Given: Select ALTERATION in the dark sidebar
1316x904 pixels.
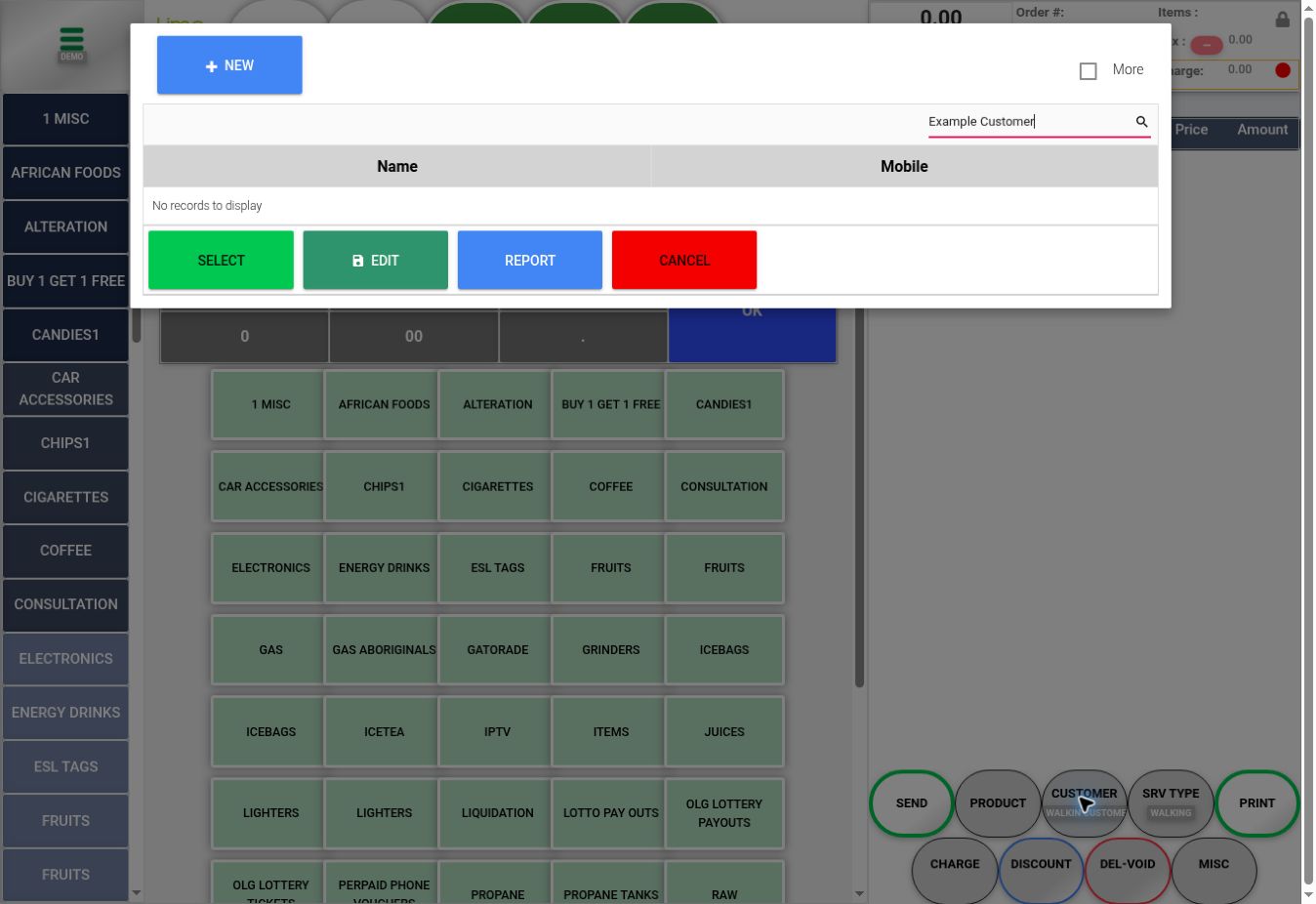Looking at the screenshot, I should (65, 226).
